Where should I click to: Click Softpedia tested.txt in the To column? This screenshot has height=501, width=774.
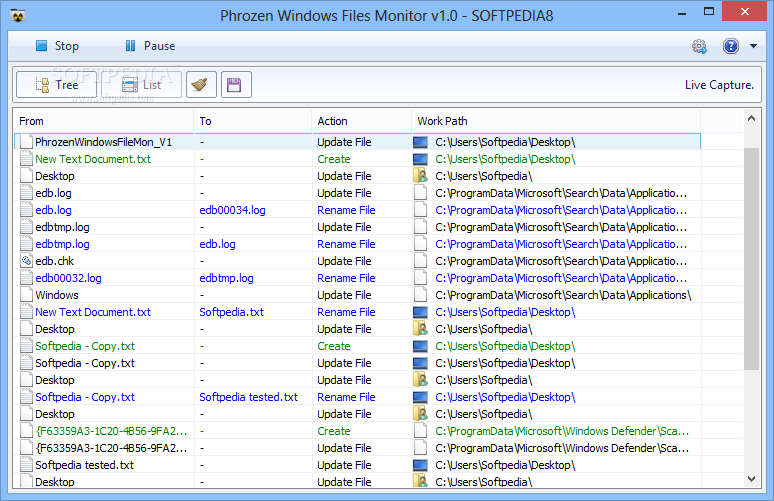pyautogui.click(x=248, y=397)
